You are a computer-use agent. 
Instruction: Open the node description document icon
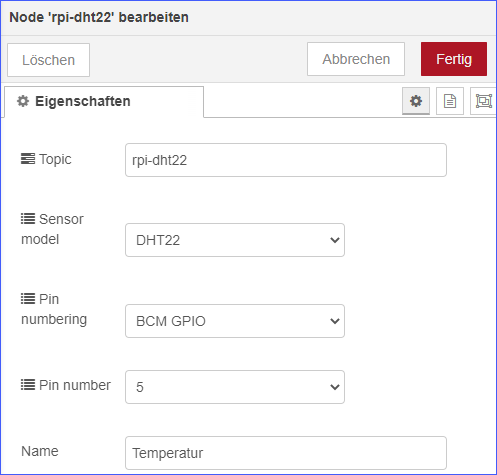450,101
